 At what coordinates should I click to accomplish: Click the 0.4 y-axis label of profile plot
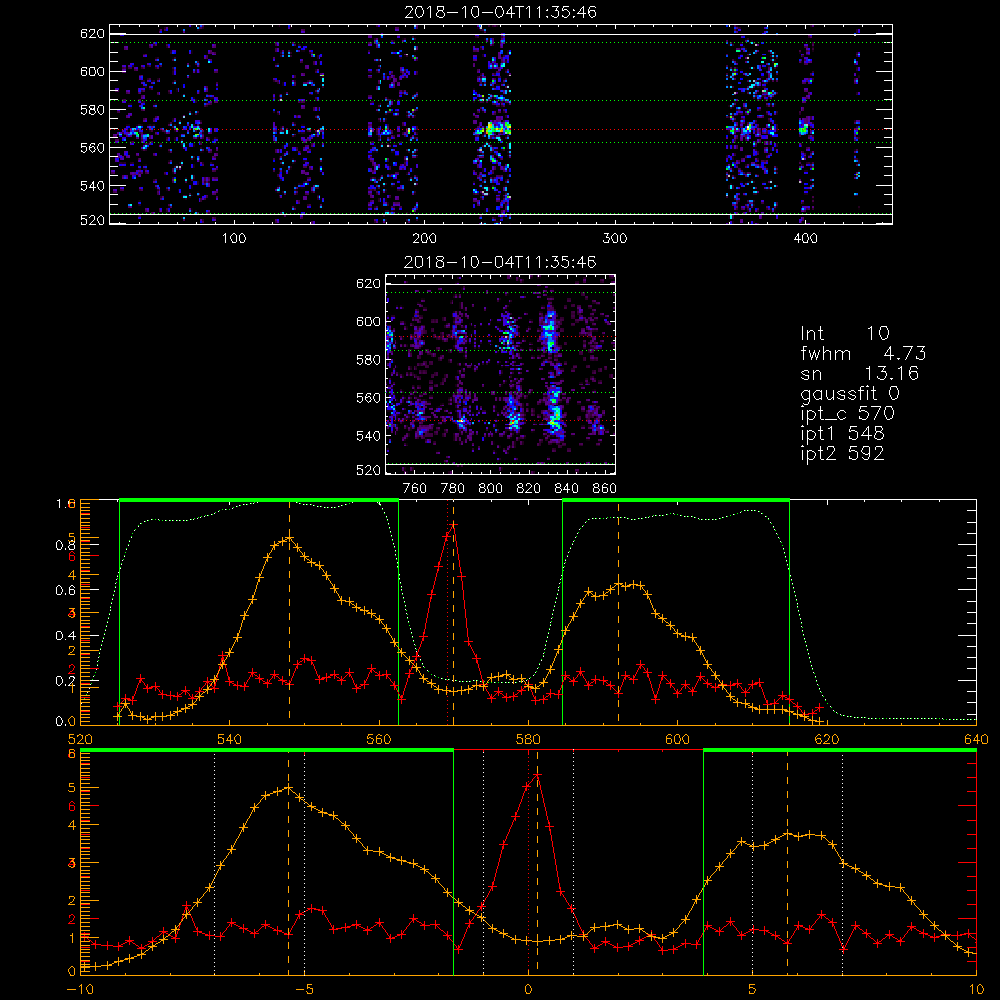65,636
